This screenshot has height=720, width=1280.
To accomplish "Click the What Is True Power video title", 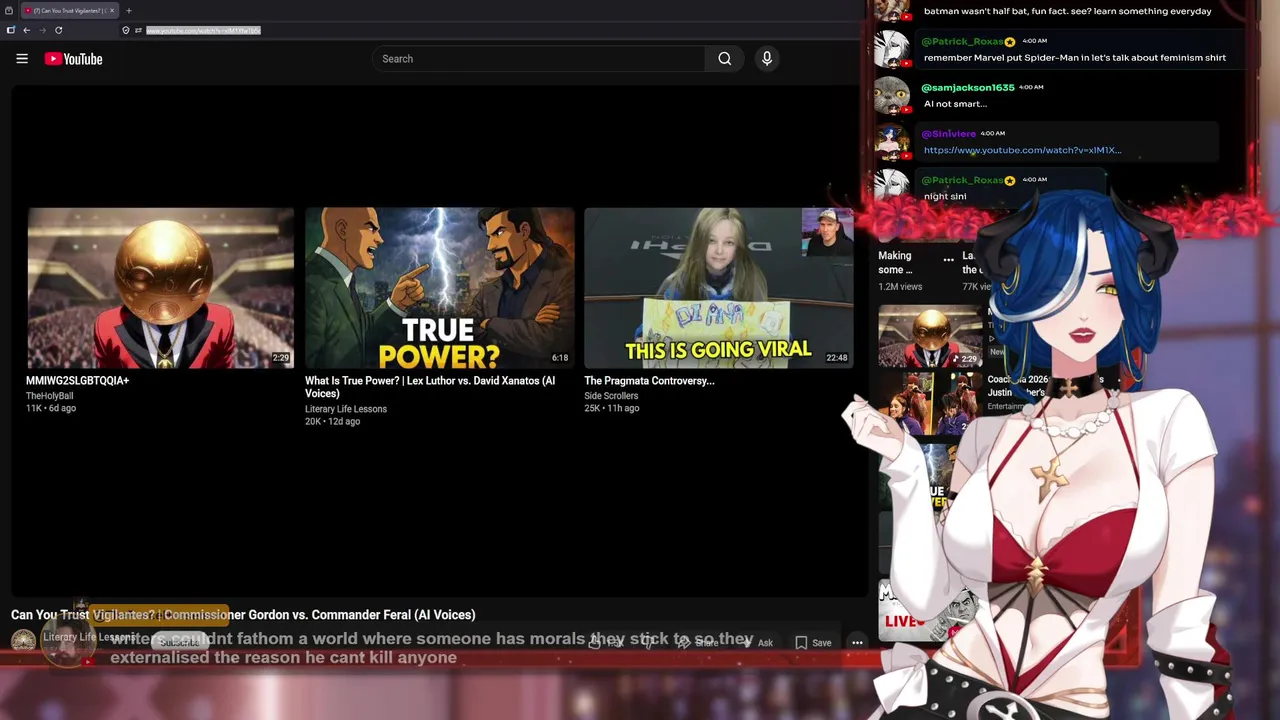I will pos(430,387).
